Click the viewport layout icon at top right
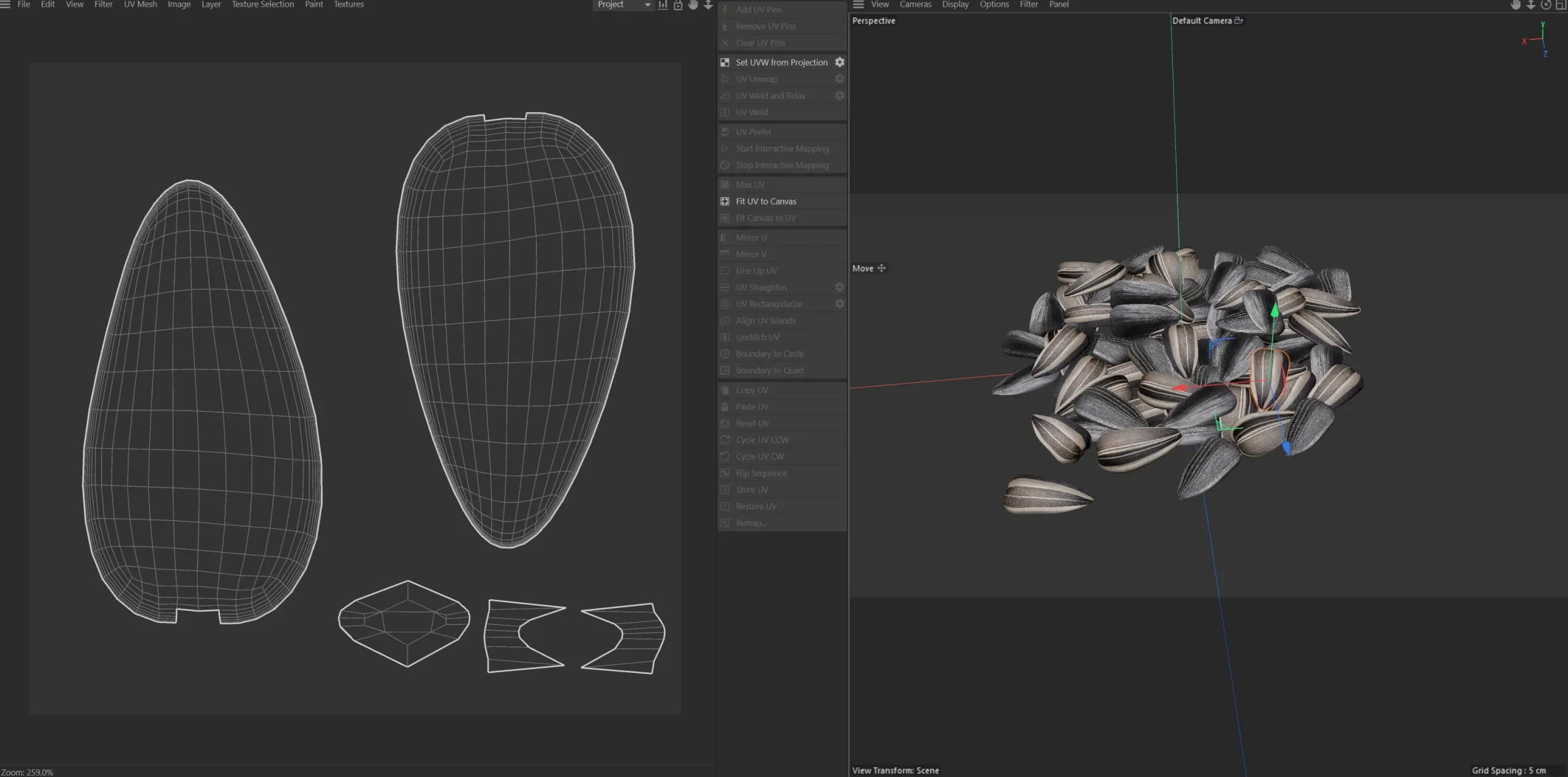1568x777 pixels. point(1561,5)
